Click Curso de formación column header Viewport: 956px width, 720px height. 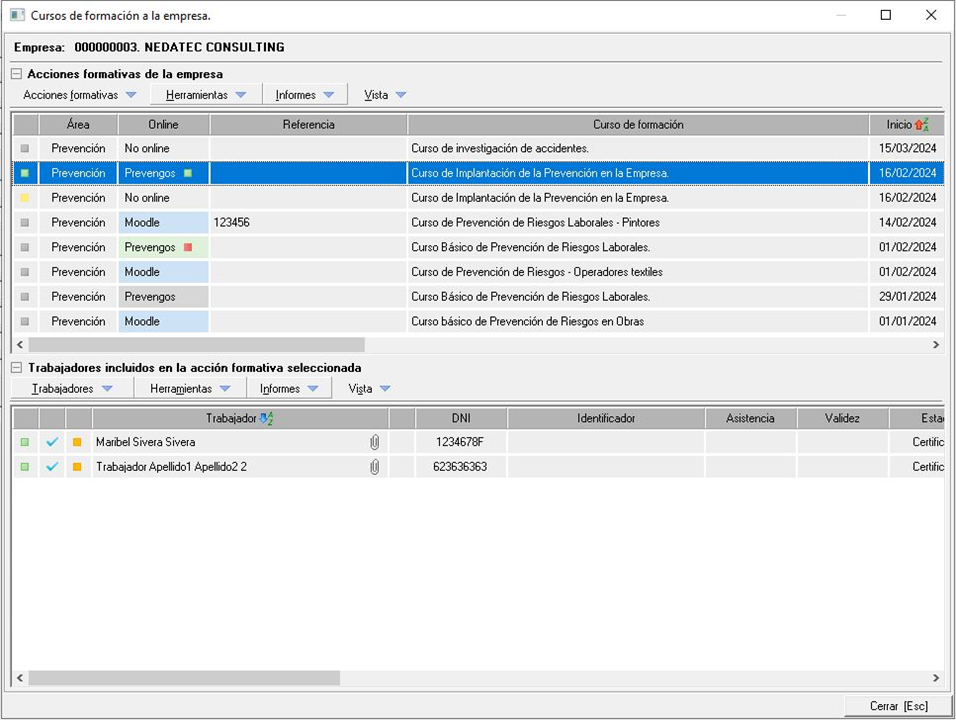click(638, 125)
